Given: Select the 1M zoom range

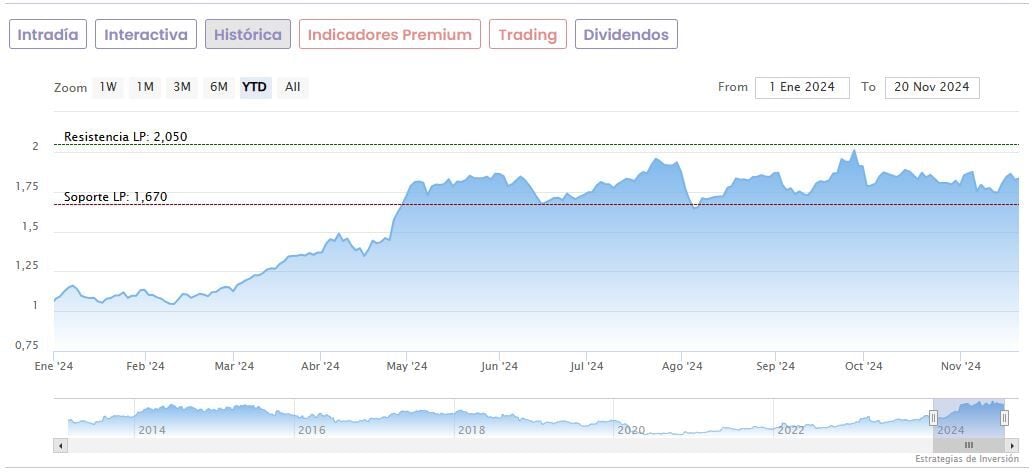Looking at the screenshot, I should tap(145, 87).
